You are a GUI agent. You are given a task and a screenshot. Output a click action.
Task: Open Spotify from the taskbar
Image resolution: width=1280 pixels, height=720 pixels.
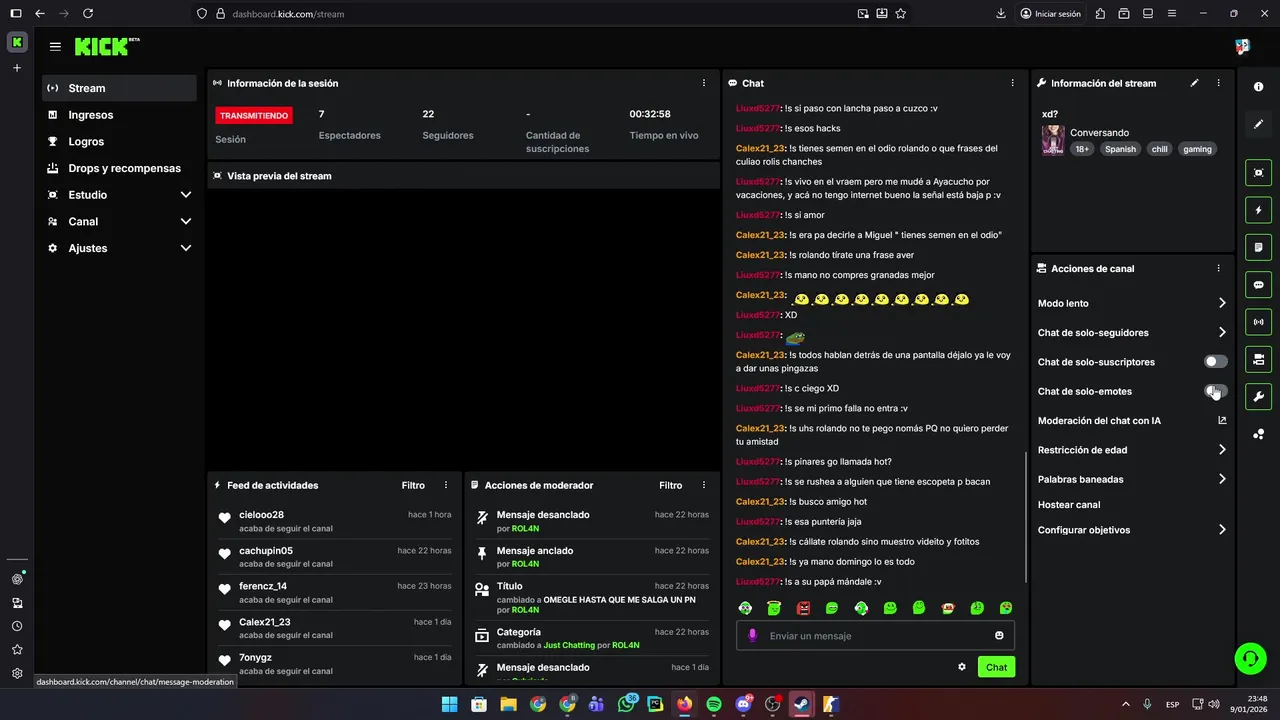713,704
